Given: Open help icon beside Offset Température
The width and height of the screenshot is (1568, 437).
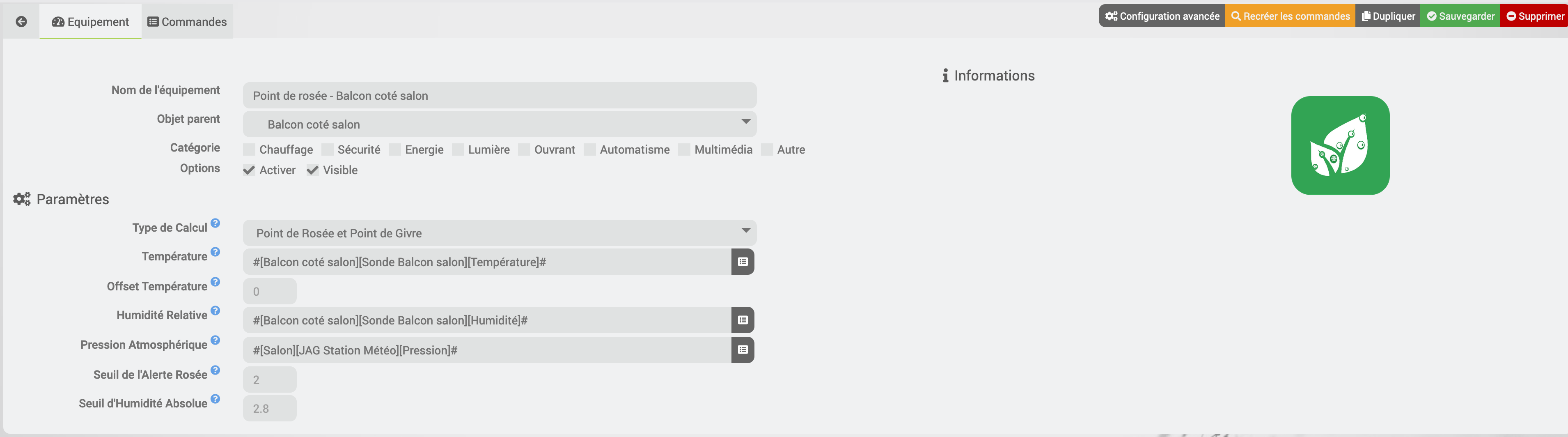Looking at the screenshot, I should 215,282.
